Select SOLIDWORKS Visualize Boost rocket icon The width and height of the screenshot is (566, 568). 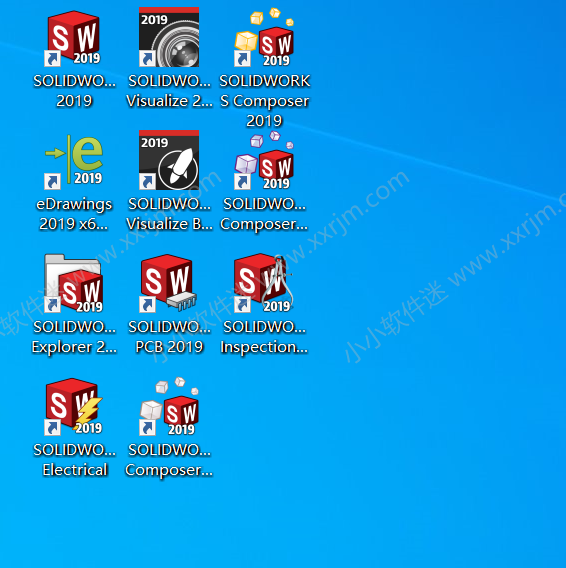click(x=169, y=160)
